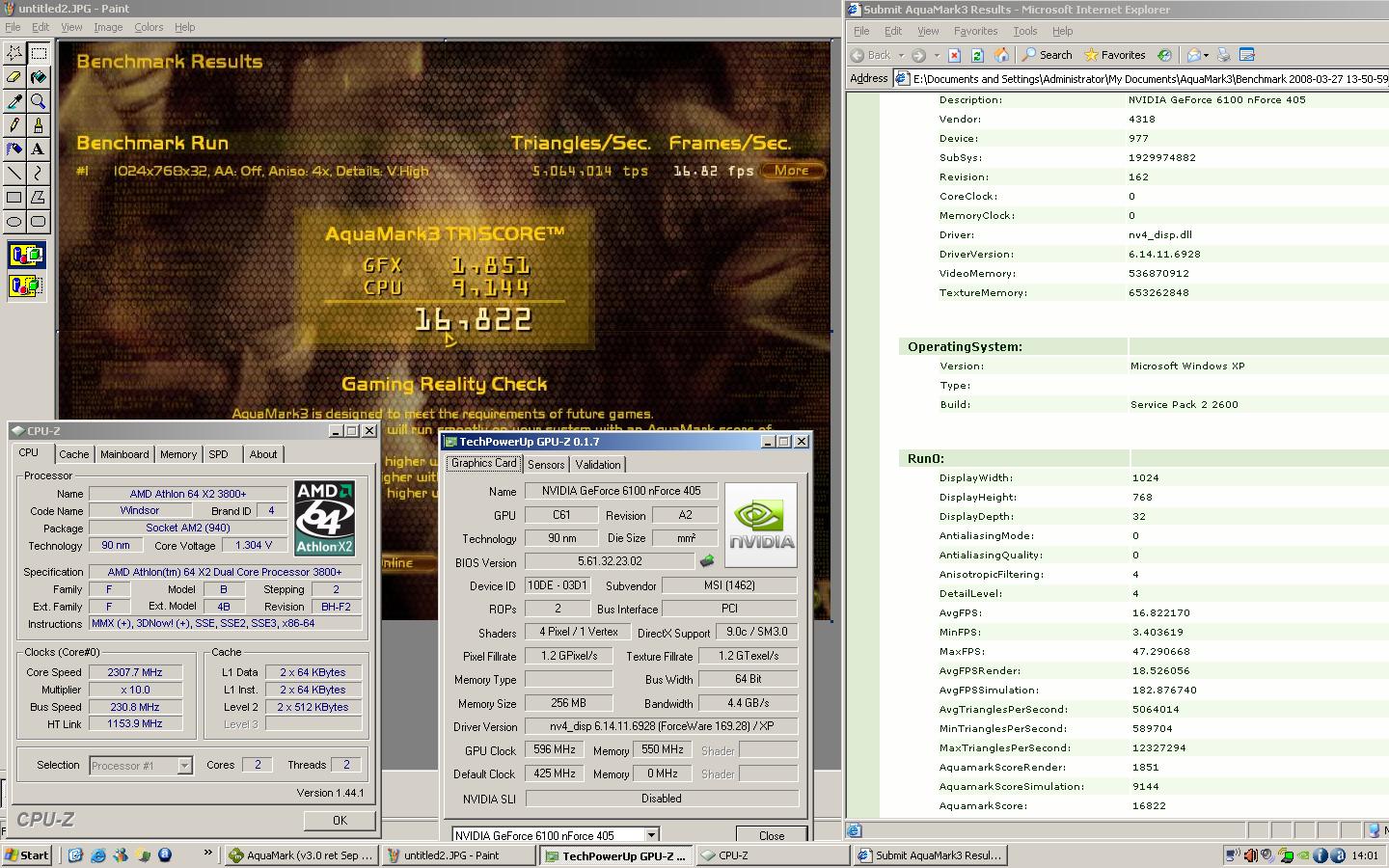Viewport: 1389px width, 868px height.
Task: Go to Home page in Internet Explorer
Action: pos(1001,55)
